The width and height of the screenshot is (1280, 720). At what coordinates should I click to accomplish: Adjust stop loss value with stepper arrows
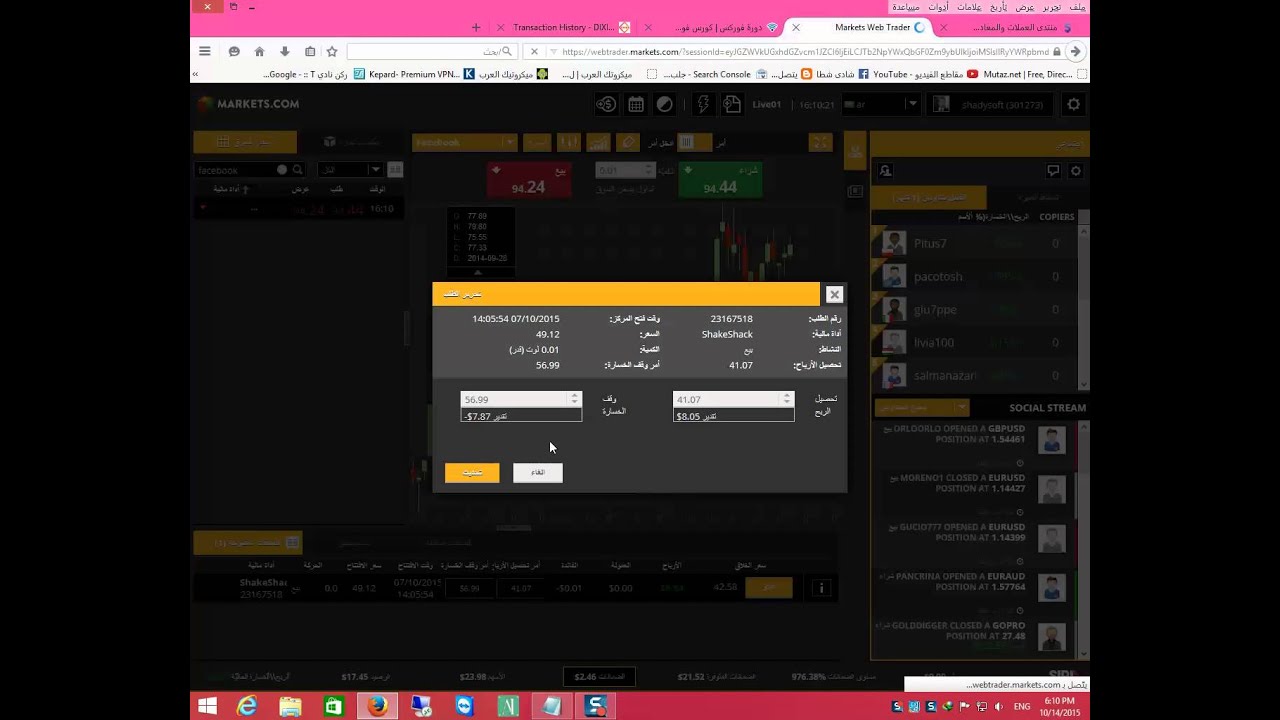pyautogui.click(x=574, y=399)
